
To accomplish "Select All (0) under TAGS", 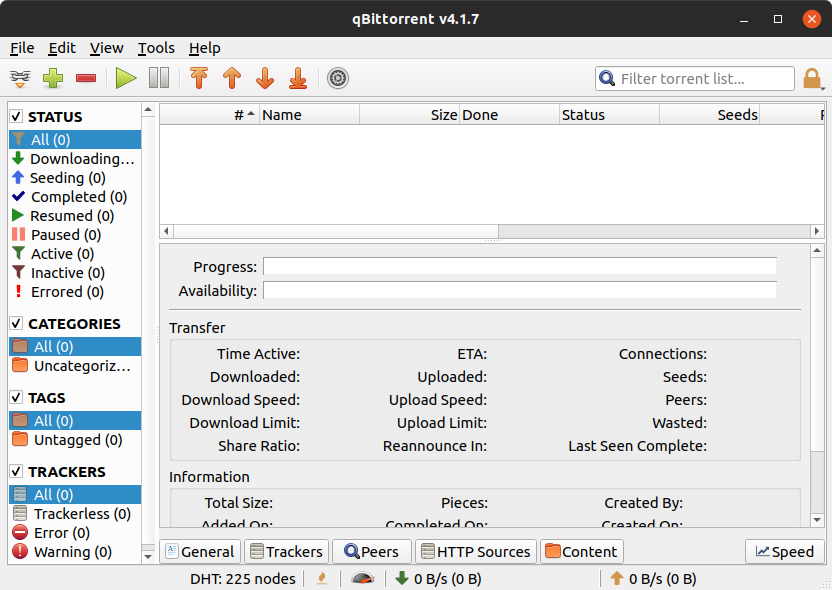I will coord(75,421).
